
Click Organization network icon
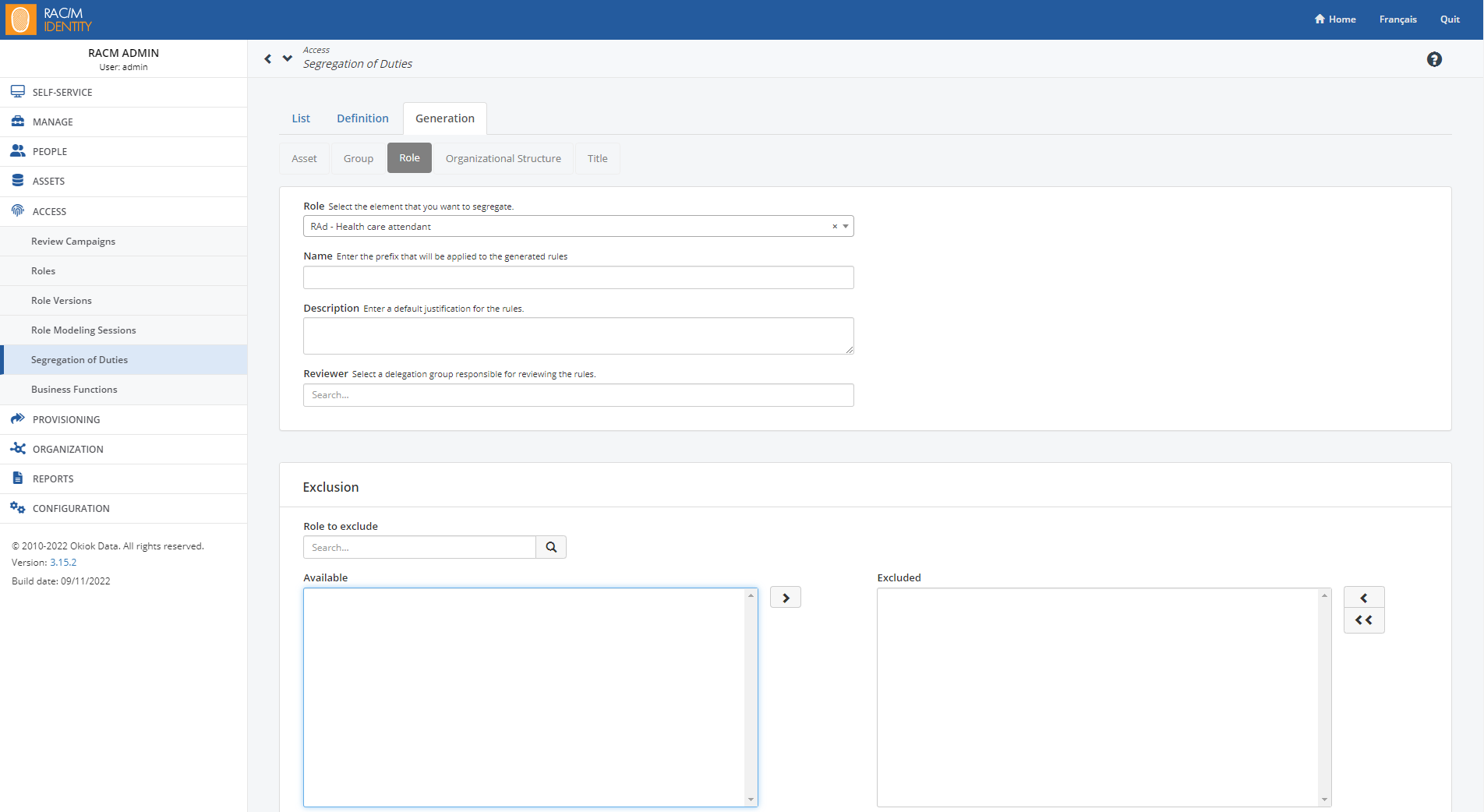(17, 449)
